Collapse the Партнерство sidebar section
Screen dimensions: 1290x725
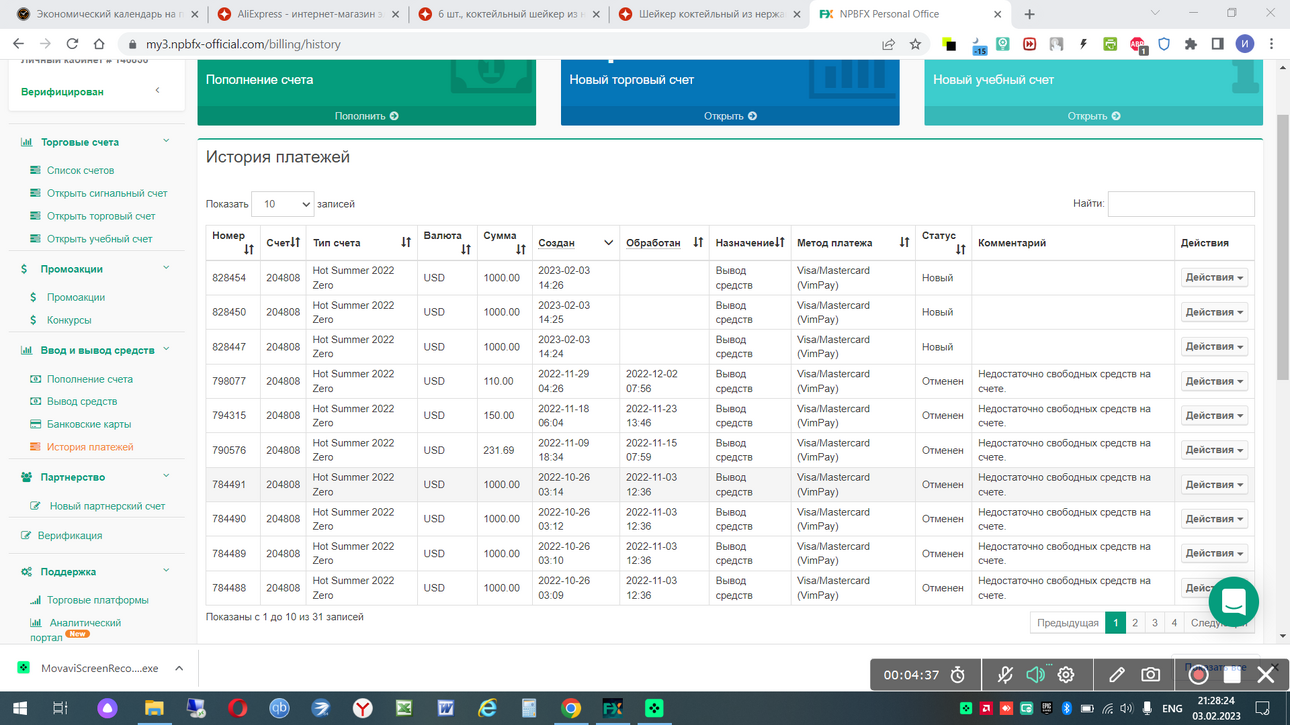166,477
